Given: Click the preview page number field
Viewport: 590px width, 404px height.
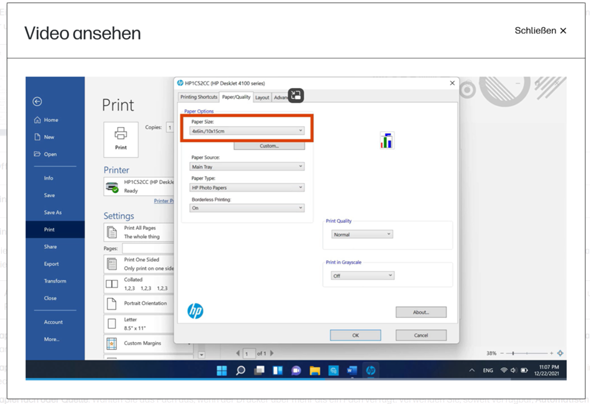Looking at the screenshot, I should click(x=248, y=354).
